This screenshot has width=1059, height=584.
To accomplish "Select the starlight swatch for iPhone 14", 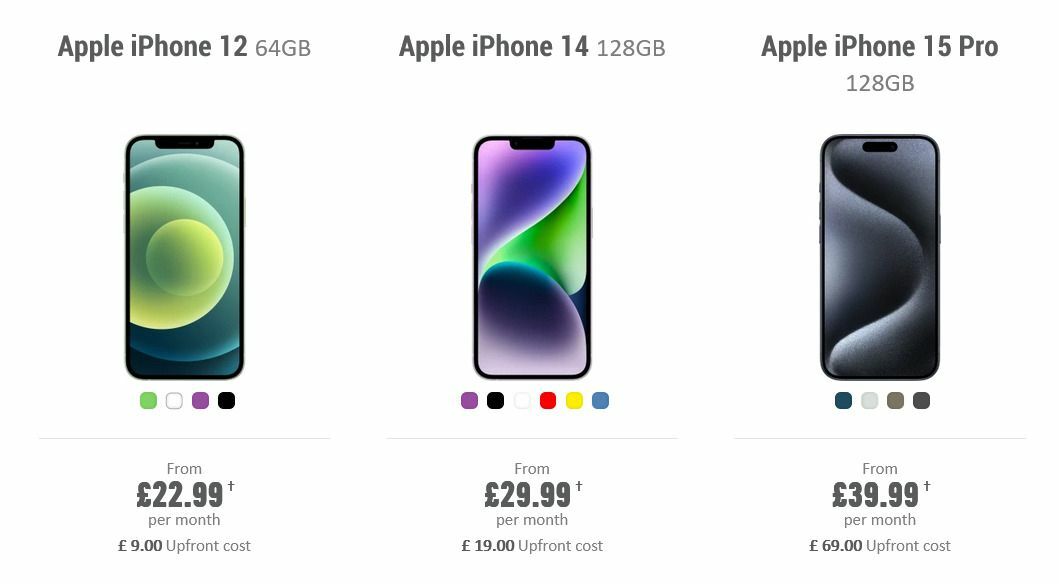I will pyautogui.click(x=521, y=401).
